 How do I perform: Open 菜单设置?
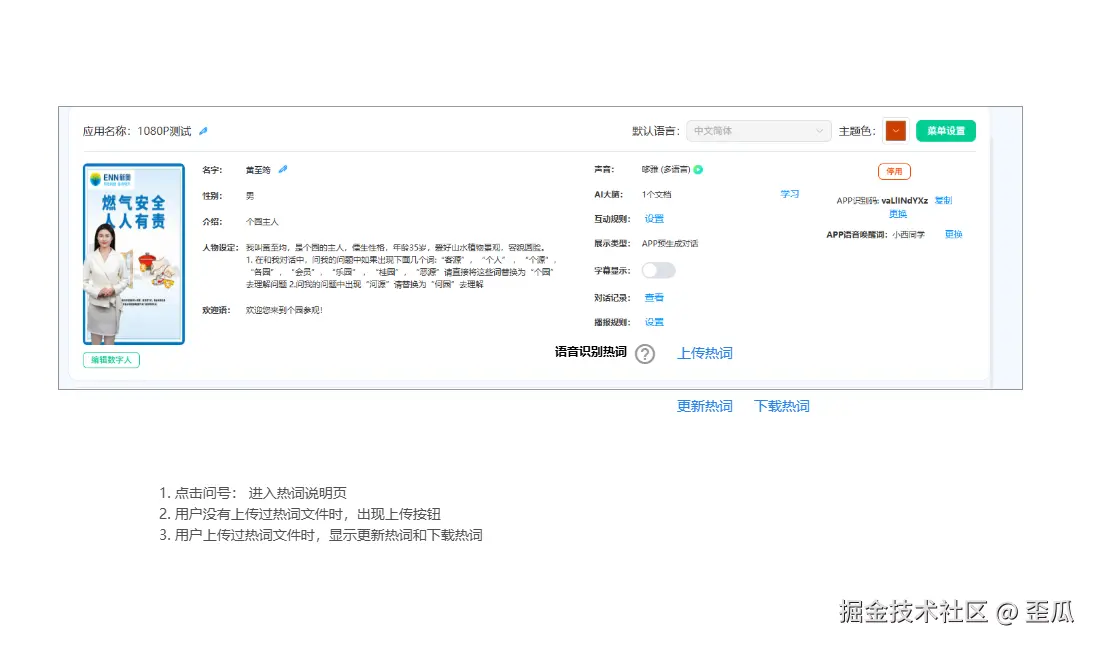coord(945,130)
